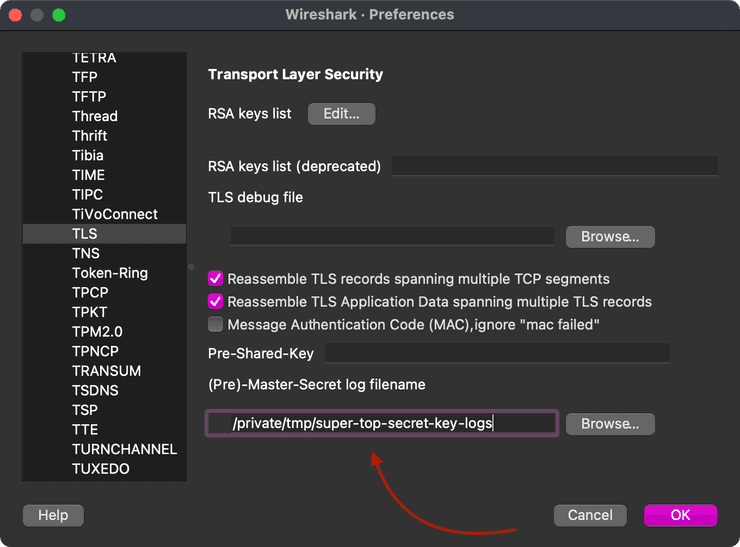
Task: Select TTE protocol entry
Action: coord(104,429)
